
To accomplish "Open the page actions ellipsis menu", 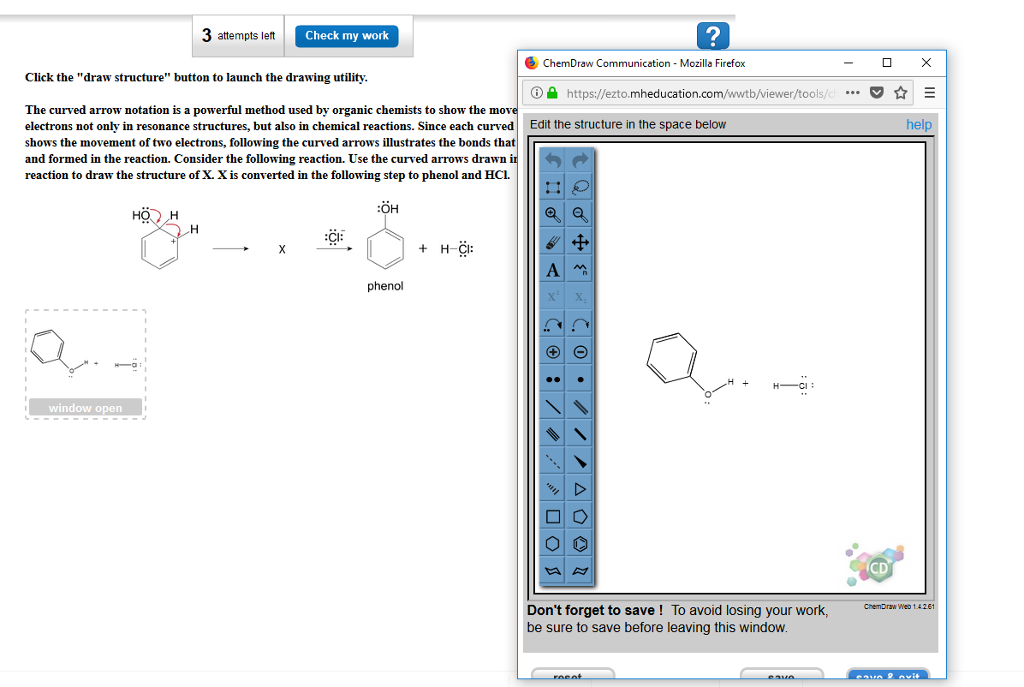I will coord(851,92).
